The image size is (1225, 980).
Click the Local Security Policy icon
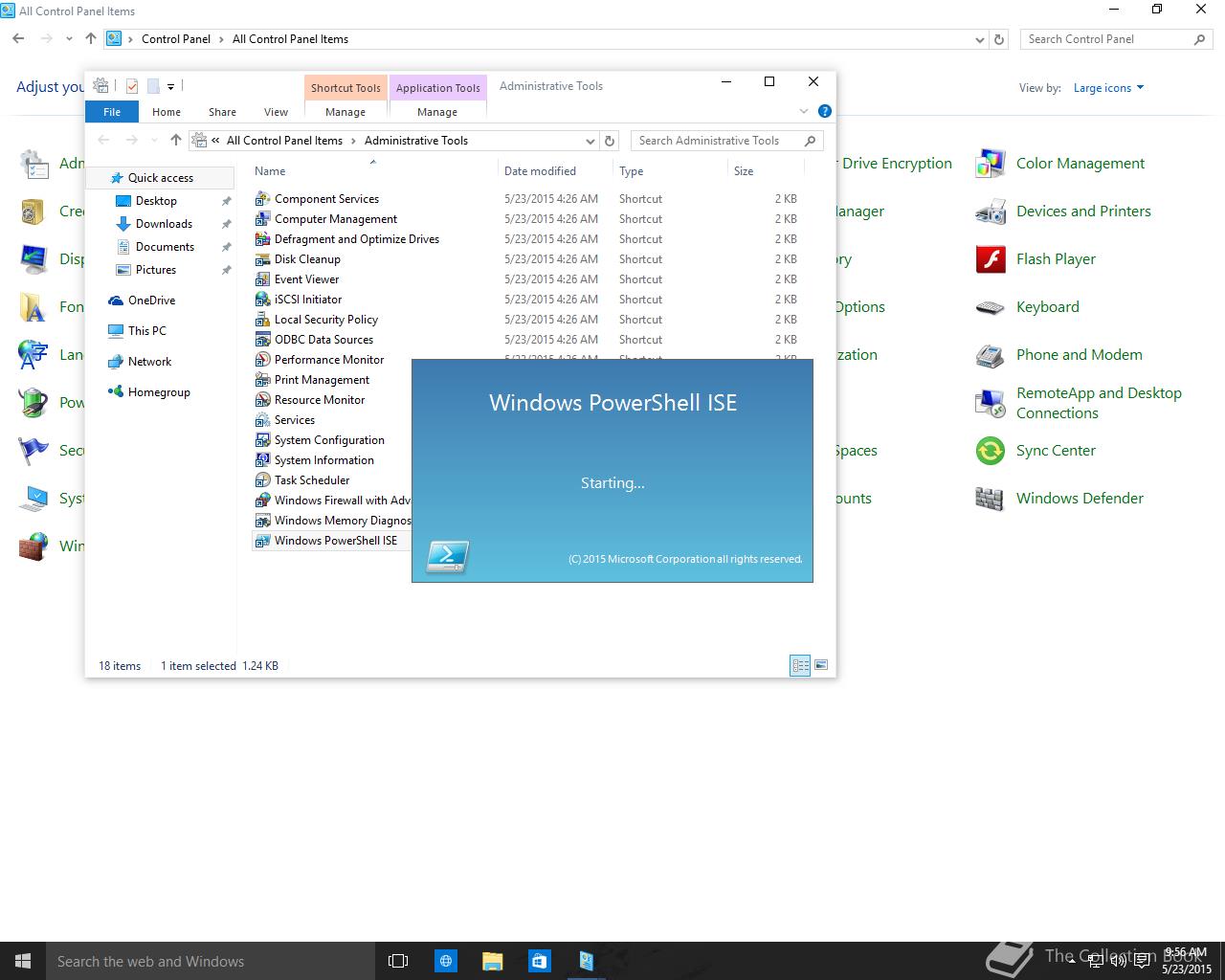click(262, 320)
